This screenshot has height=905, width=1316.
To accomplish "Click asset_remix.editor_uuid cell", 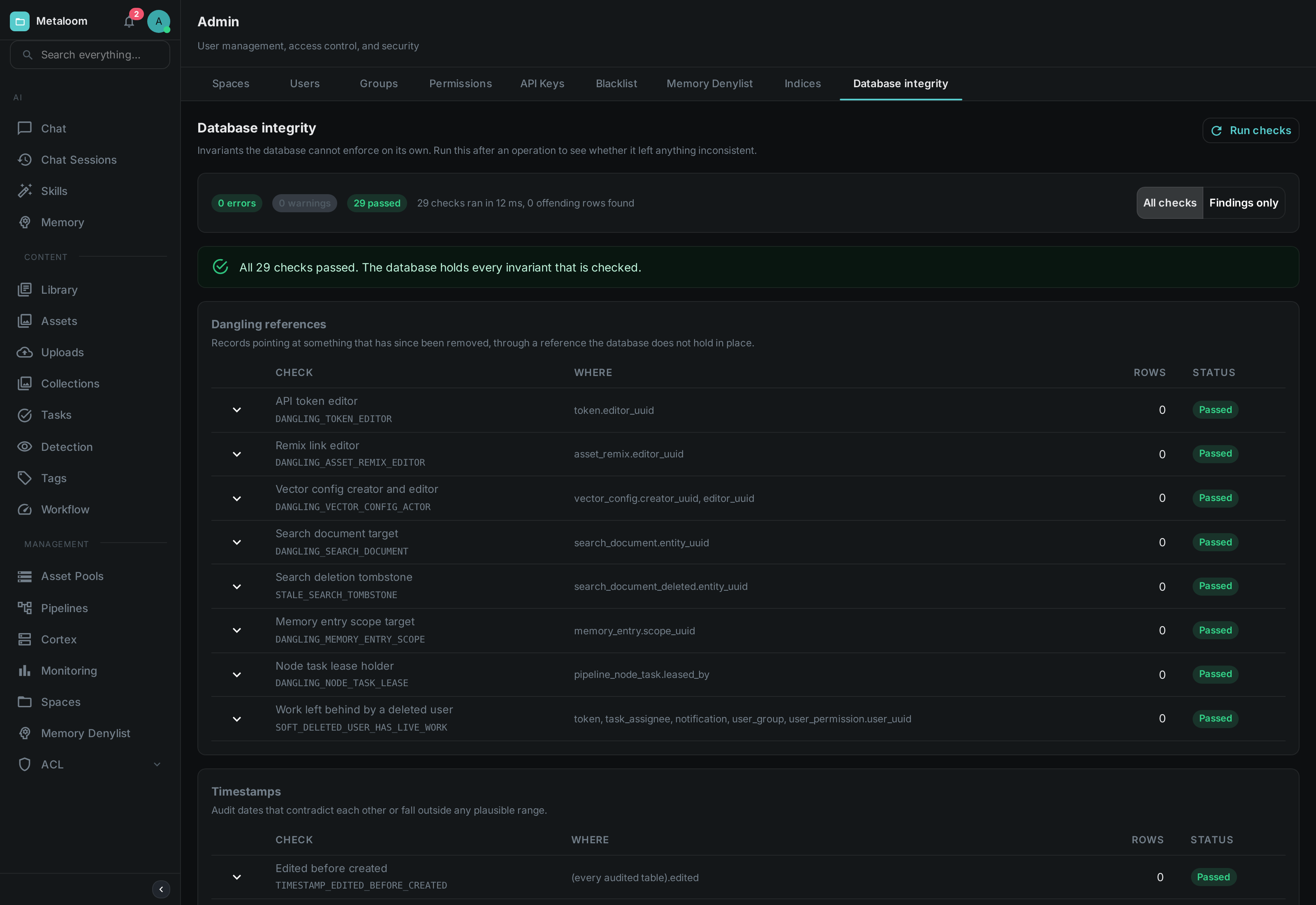I will pos(628,454).
